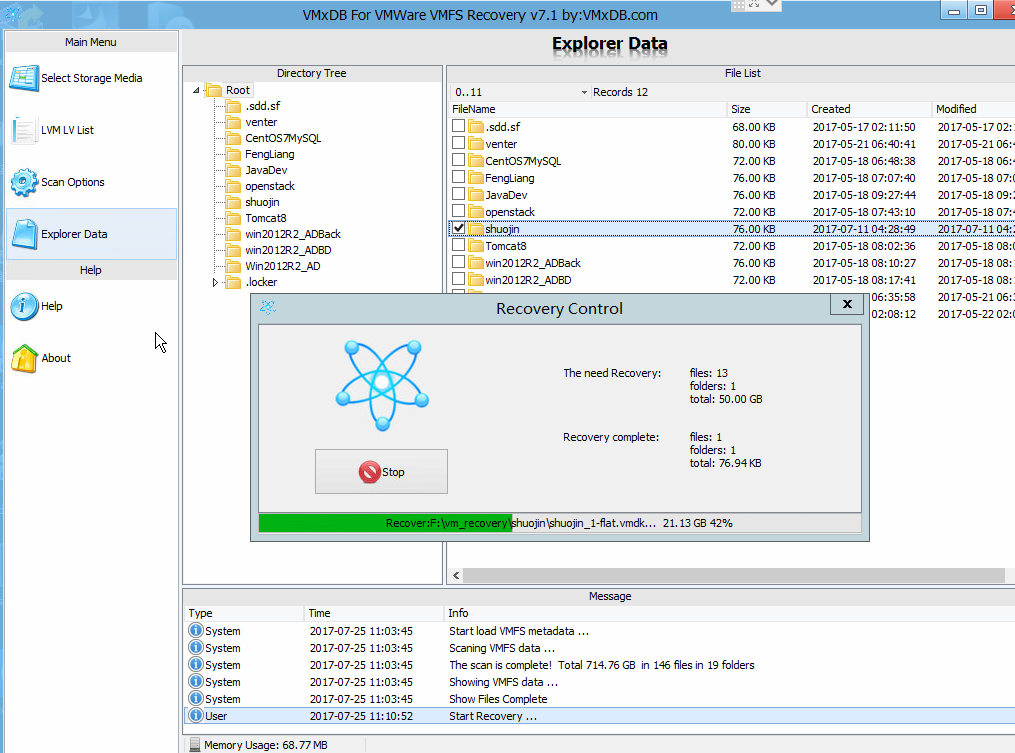Click the atom animation graphic in Recovery Control
Viewport: 1015px width, 753px height.
[382, 385]
